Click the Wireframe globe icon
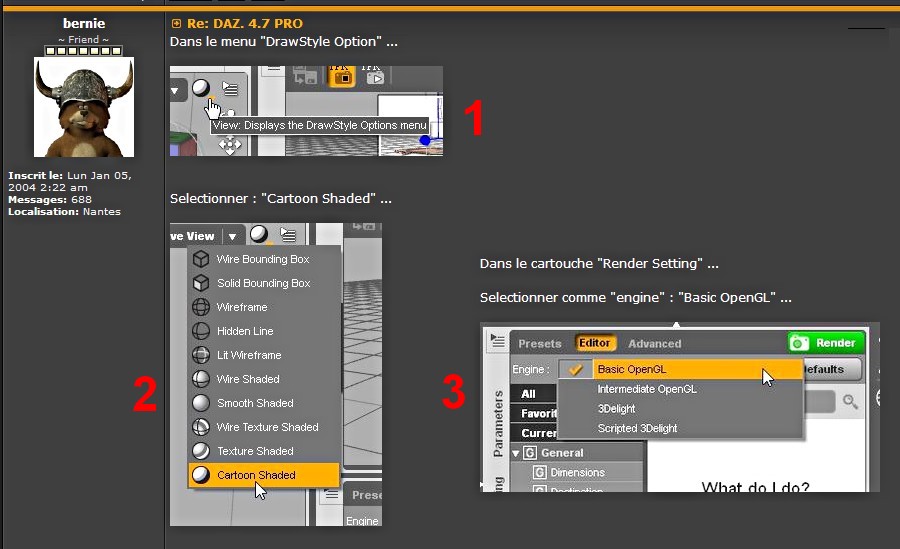Screen dimensions: 900x549 coord(201,307)
